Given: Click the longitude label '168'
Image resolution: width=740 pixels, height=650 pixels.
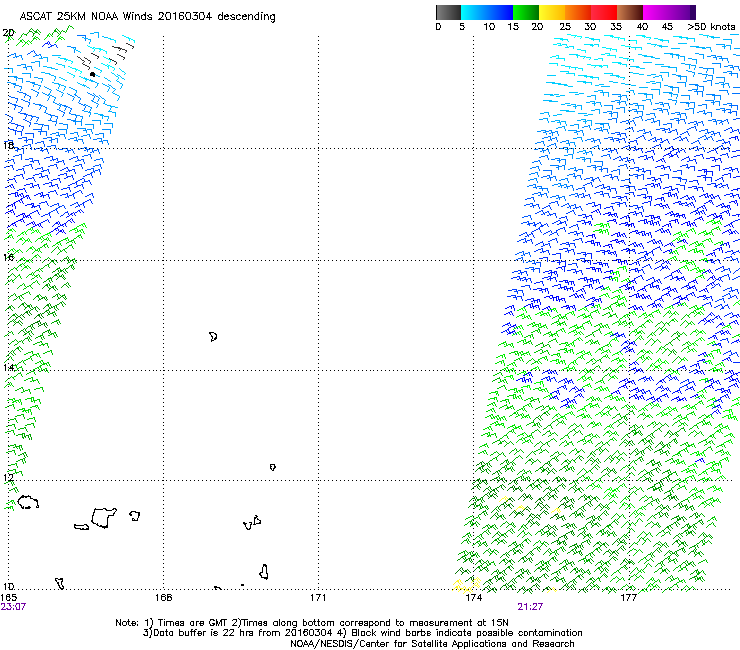Looking at the screenshot, I should (163, 598).
